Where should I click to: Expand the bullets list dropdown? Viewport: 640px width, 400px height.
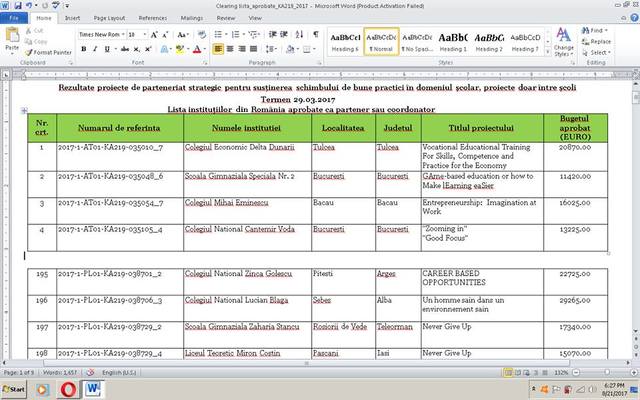tap(226, 35)
